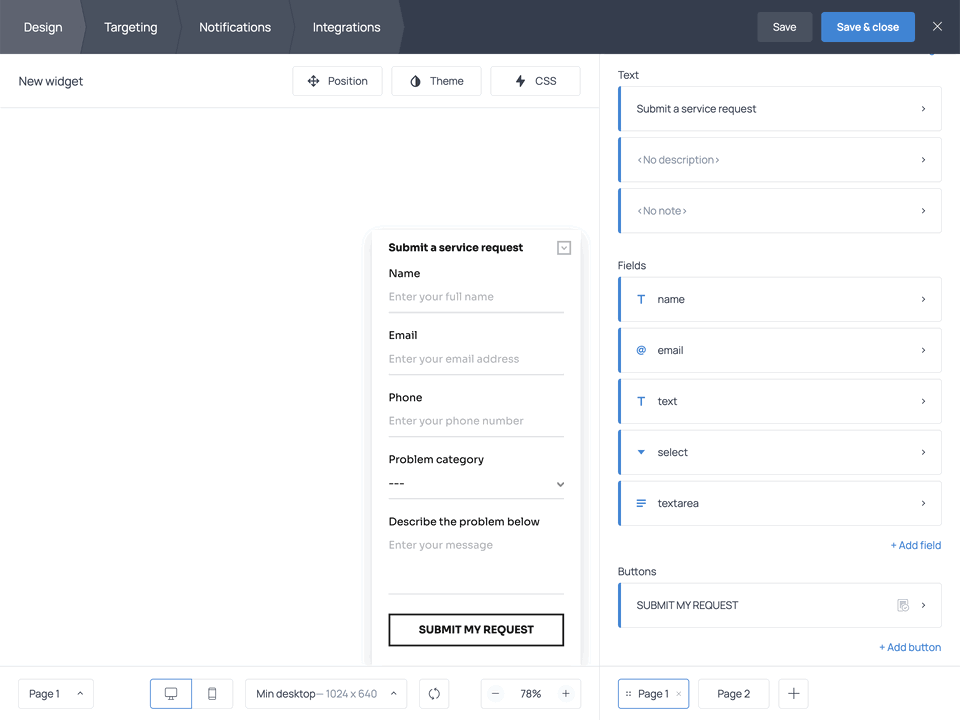The height and width of the screenshot is (720, 960).
Task: Add a new page with the plus button
Action: pyautogui.click(x=793, y=693)
